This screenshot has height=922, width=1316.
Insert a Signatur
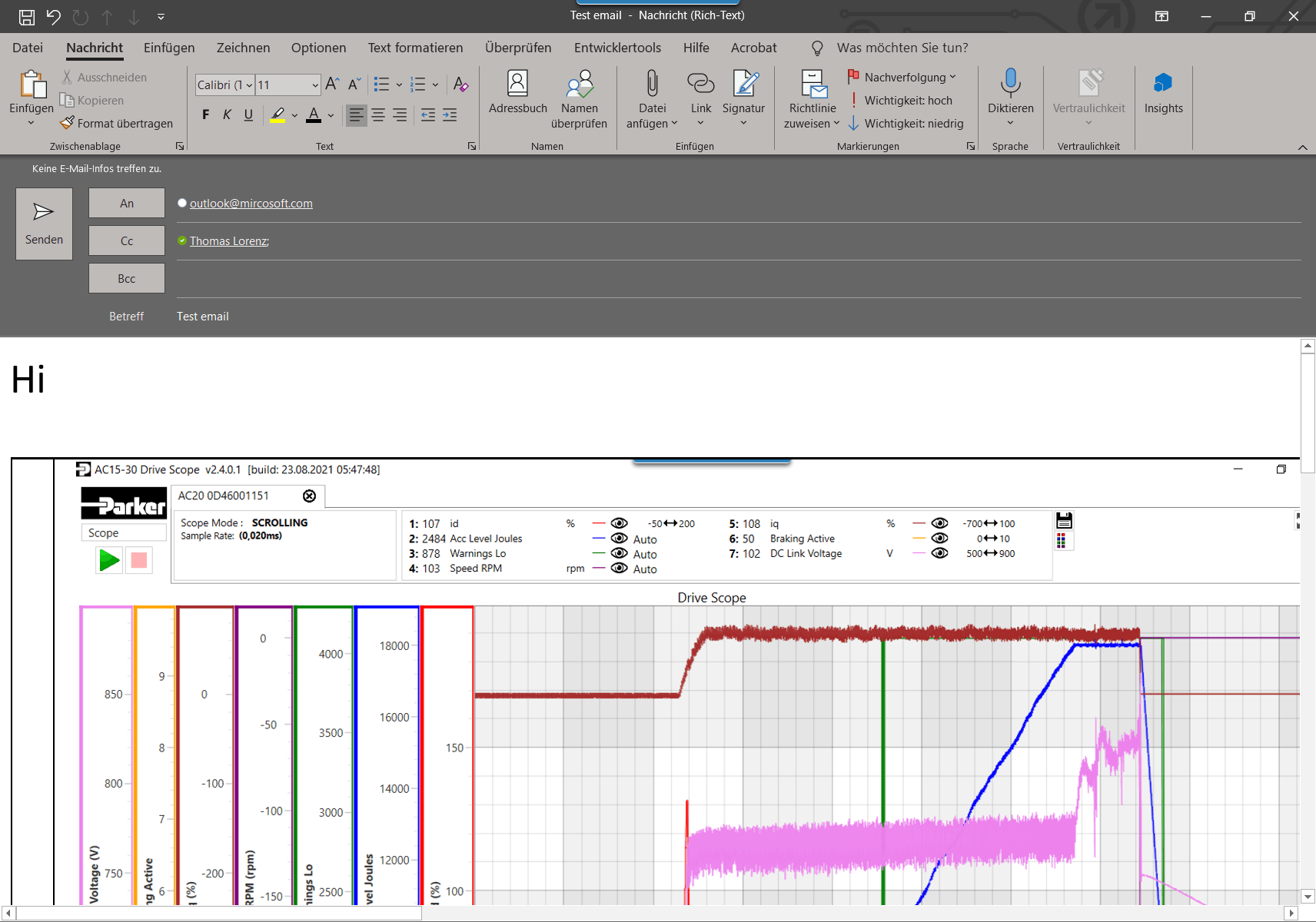click(743, 85)
